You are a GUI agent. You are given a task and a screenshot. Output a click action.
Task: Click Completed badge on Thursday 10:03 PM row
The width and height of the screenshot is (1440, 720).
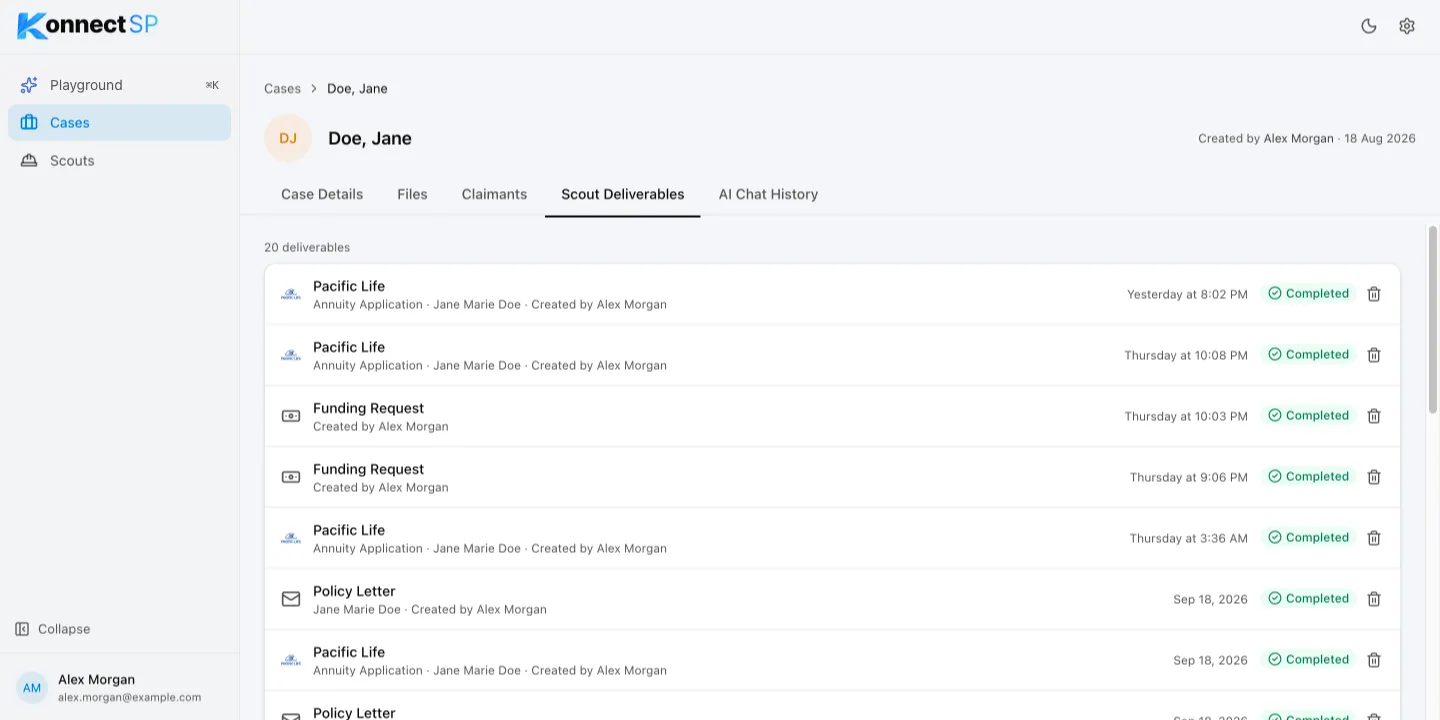pyautogui.click(x=1309, y=416)
